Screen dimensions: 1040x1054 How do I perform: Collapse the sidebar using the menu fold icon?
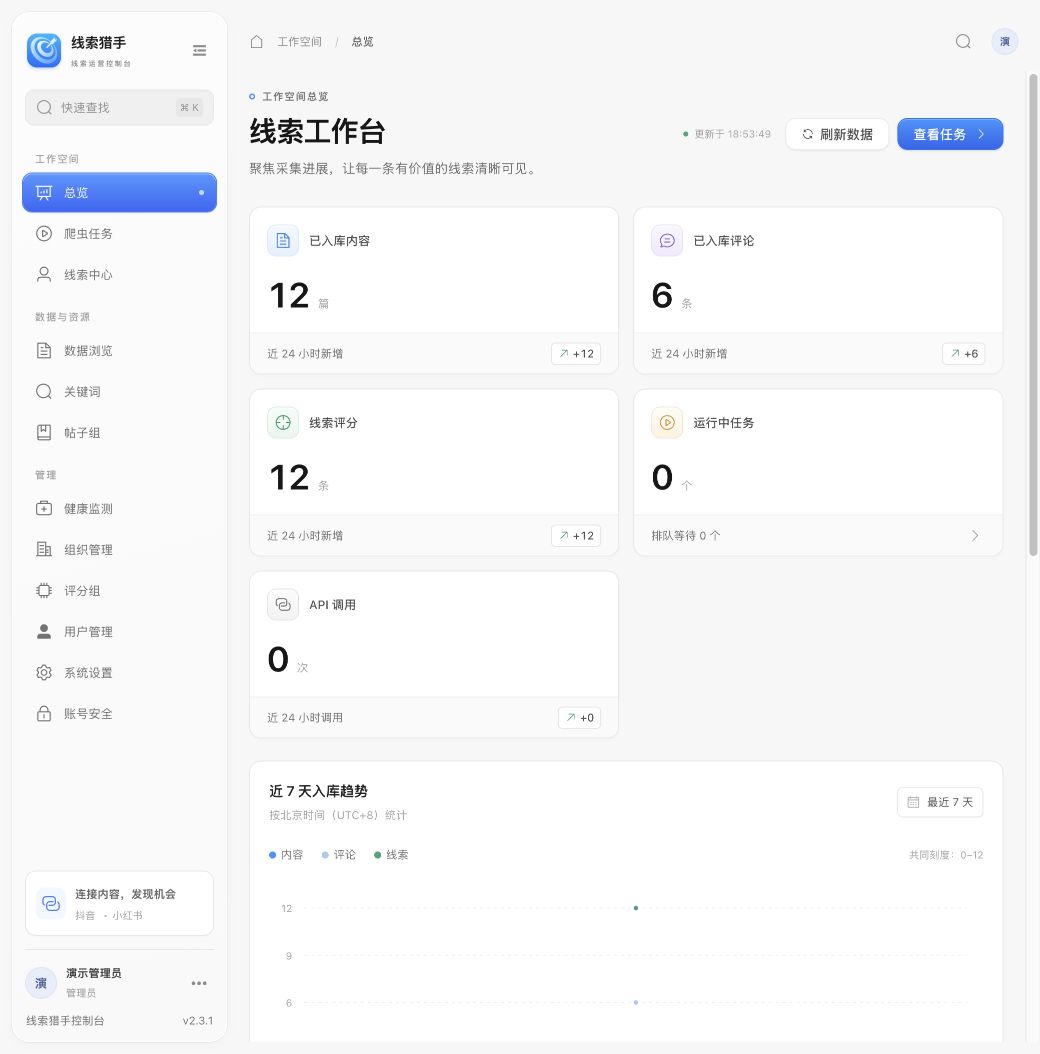(x=200, y=50)
